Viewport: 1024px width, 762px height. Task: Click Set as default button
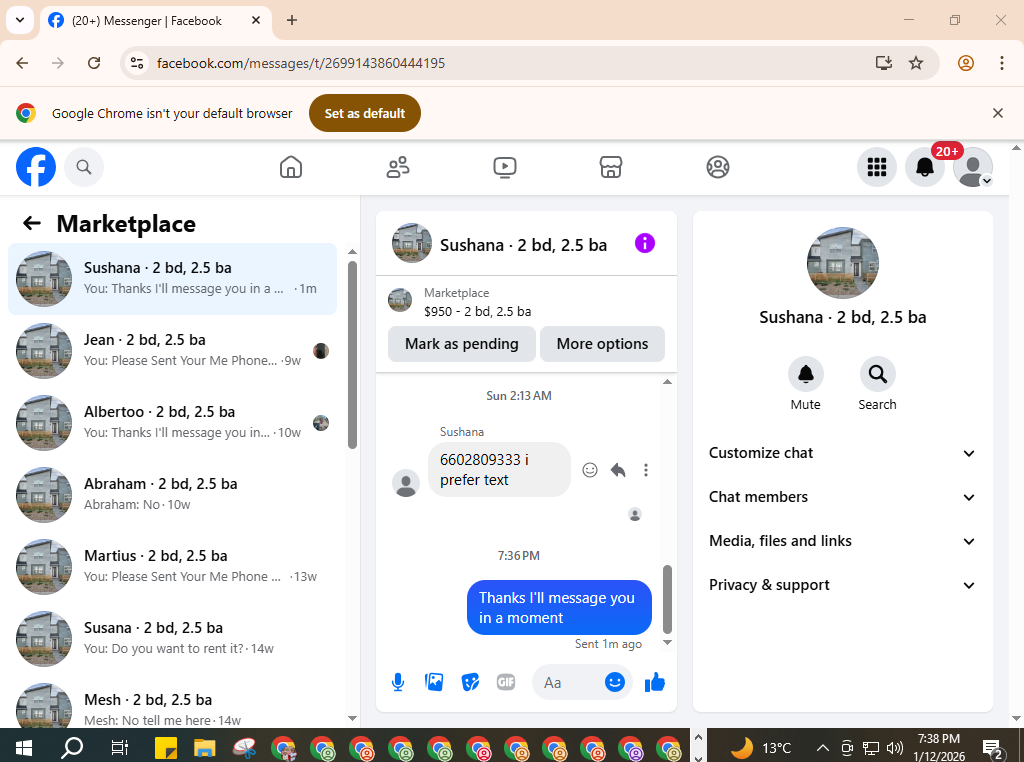point(364,113)
